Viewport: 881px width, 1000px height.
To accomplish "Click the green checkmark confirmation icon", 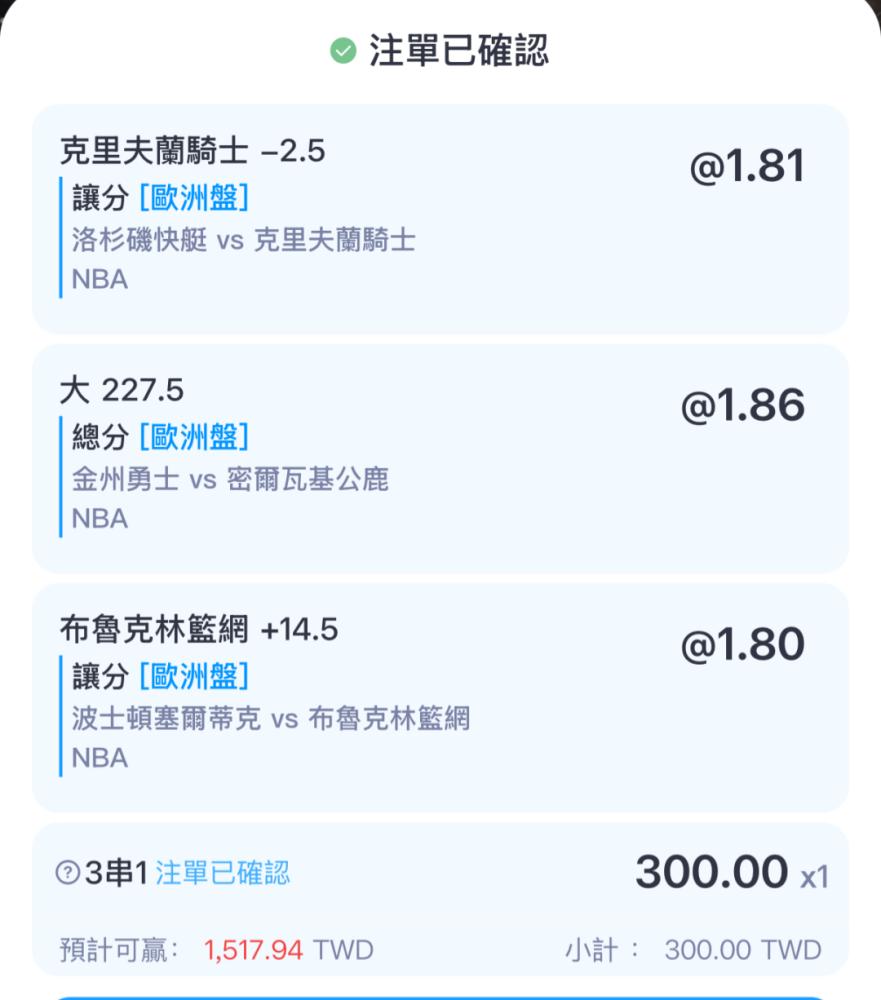I will tap(343, 51).
